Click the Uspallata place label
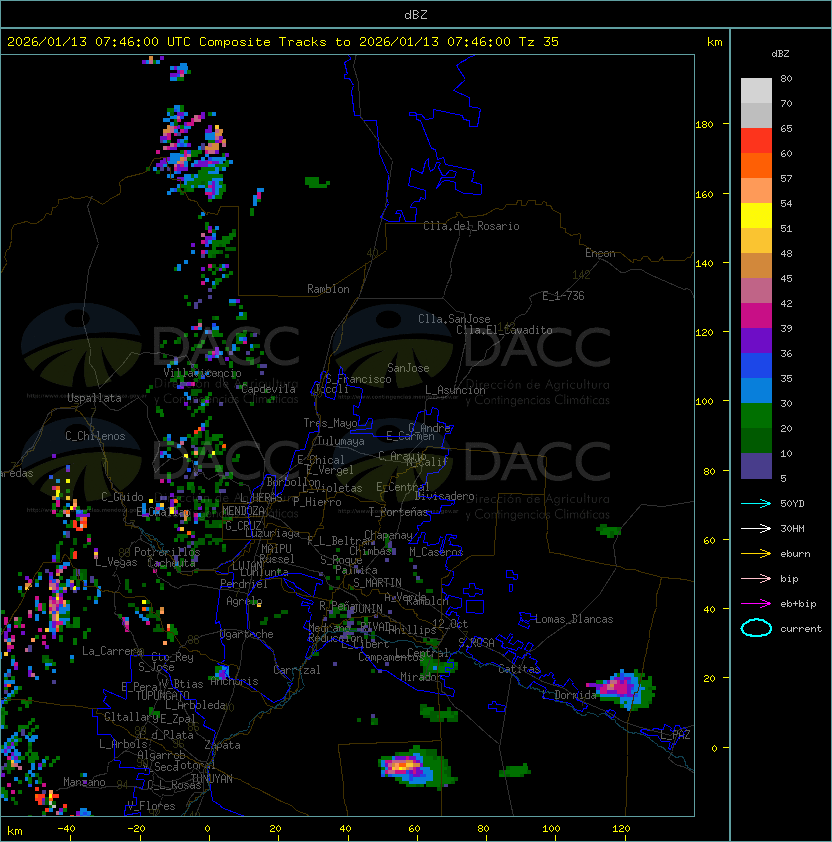Screen dimensions: 832x842 point(94,398)
